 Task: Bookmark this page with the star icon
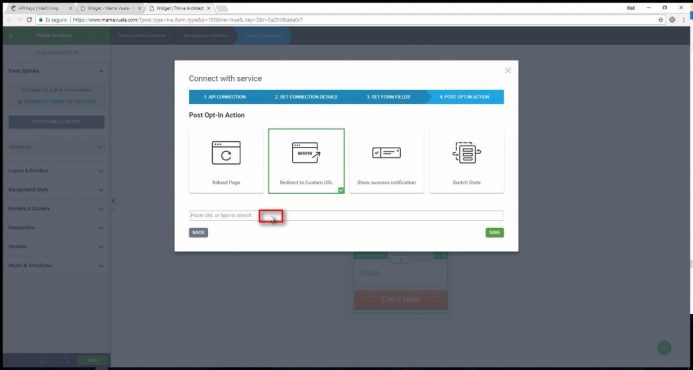tap(661, 20)
